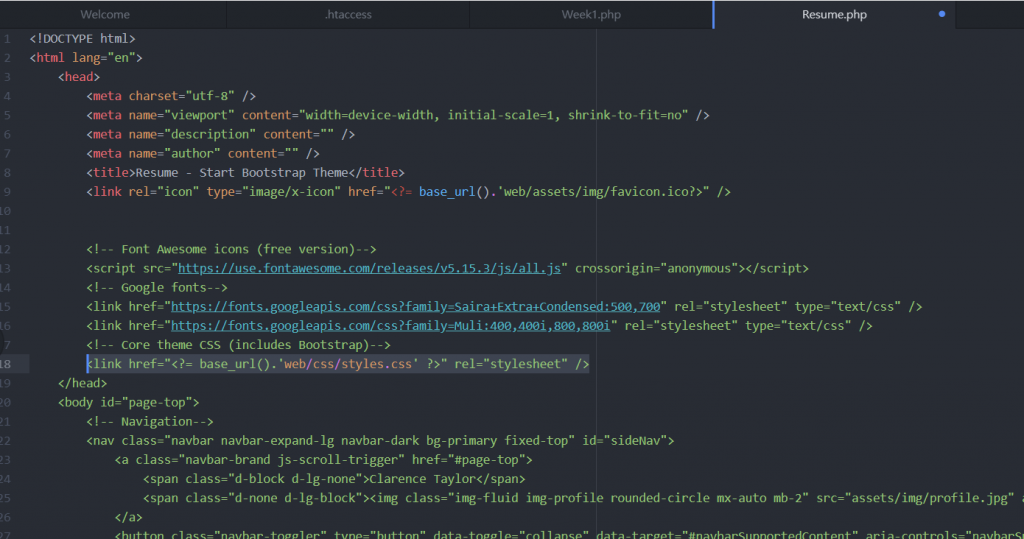Click crossorigin="anonymous" attribute on script line
Screen dimensions: 1024x539
656,269
